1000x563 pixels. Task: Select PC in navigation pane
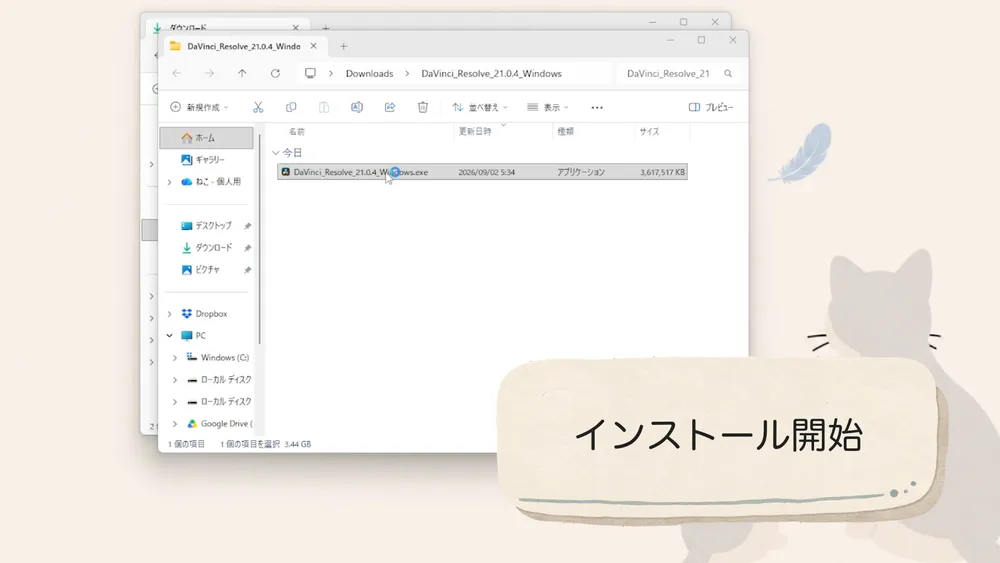pos(200,335)
